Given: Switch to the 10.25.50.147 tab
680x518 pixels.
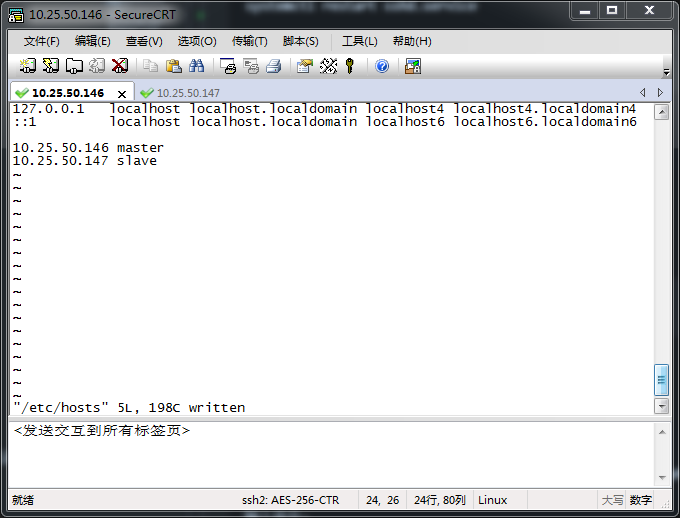Looking at the screenshot, I should coord(187,93).
